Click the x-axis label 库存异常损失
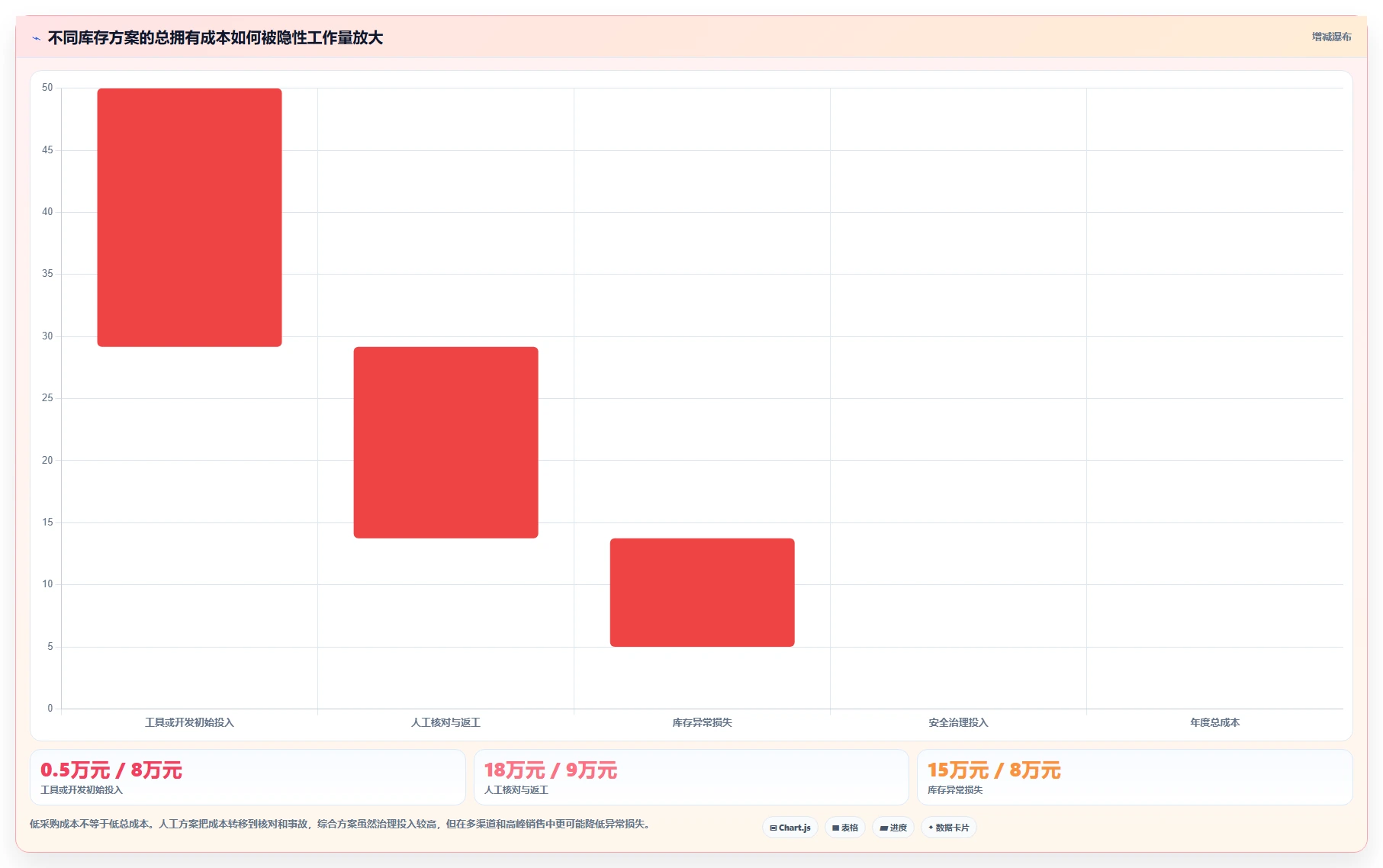The height and width of the screenshot is (868, 1383). (702, 722)
